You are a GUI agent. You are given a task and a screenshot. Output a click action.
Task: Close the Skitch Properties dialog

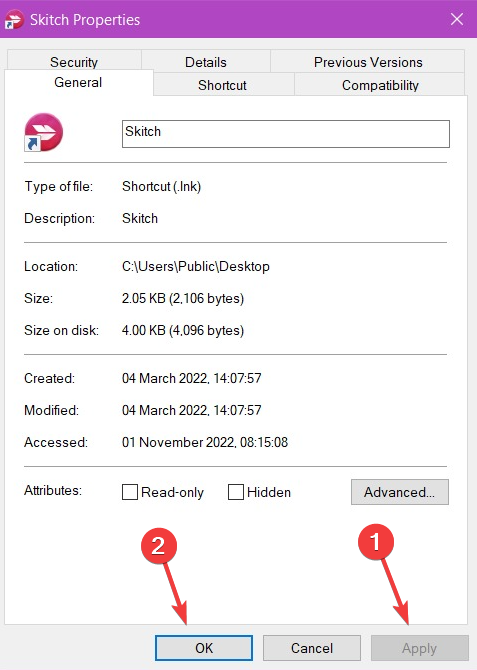click(457, 19)
